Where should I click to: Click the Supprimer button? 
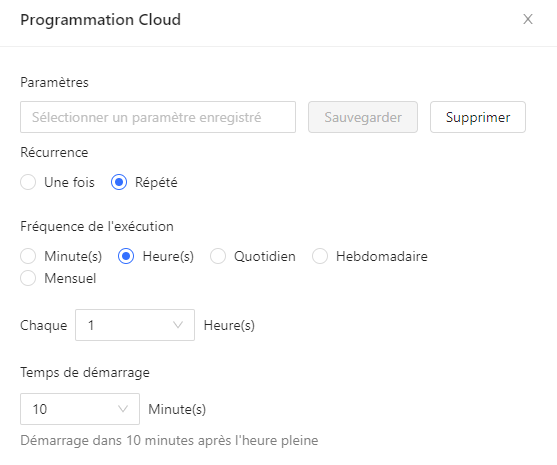[x=478, y=117]
